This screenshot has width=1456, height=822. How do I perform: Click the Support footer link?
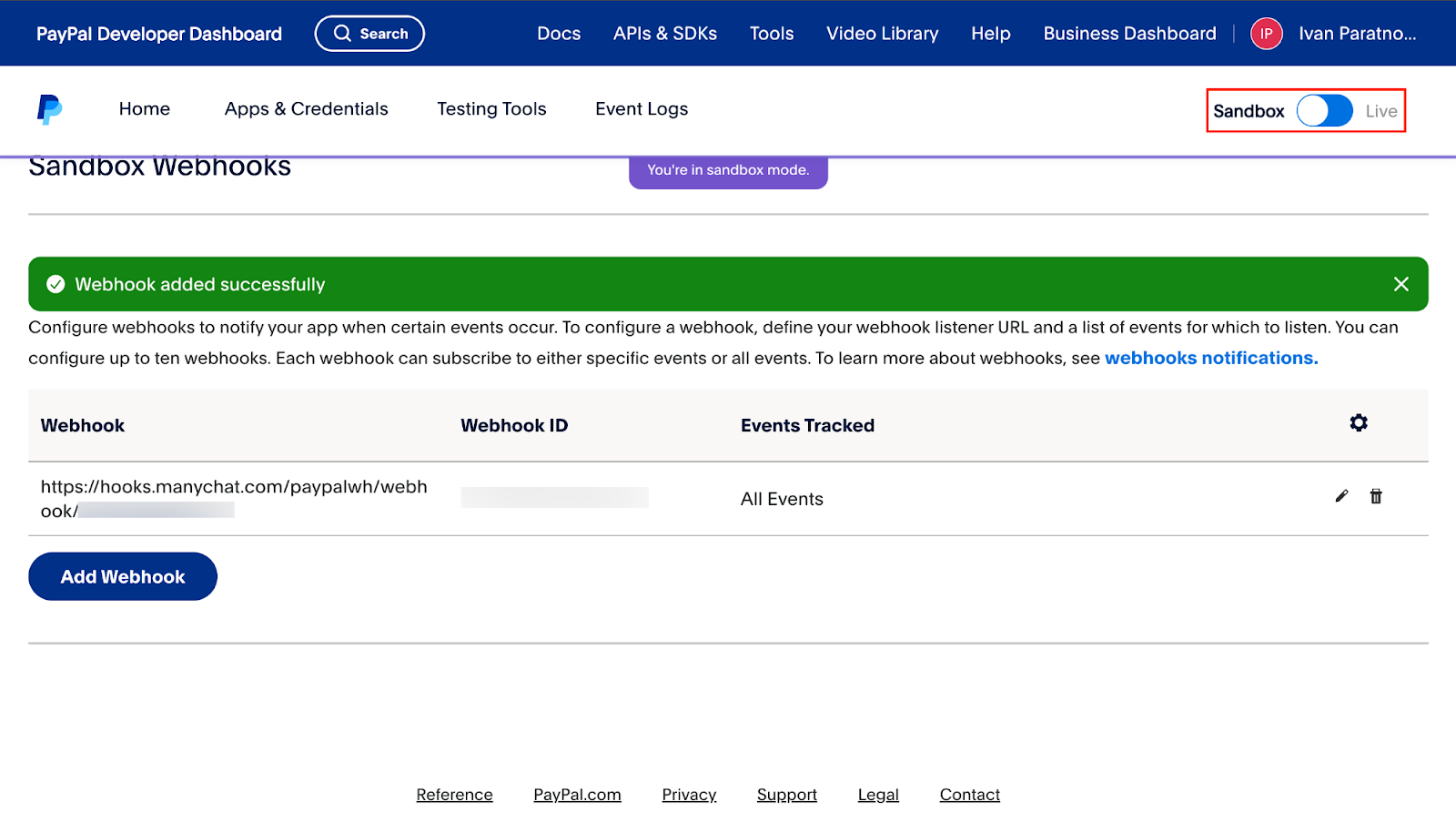(x=786, y=795)
